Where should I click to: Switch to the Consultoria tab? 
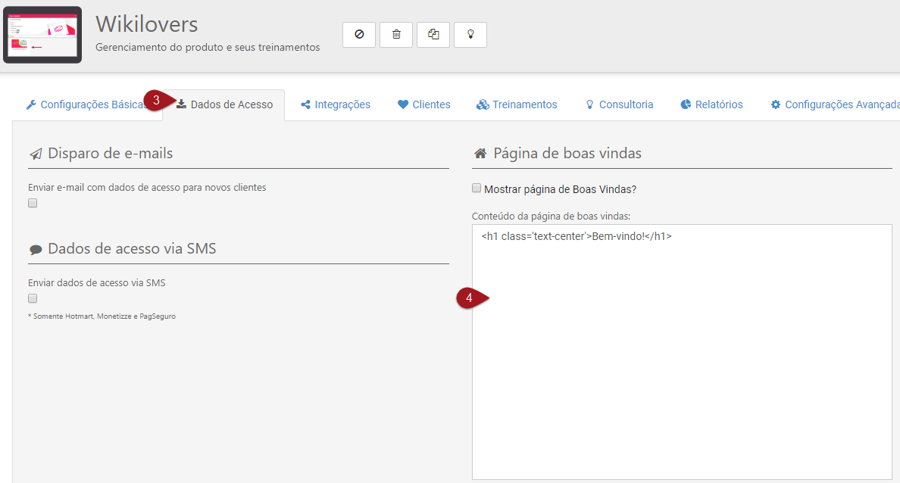point(619,104)
